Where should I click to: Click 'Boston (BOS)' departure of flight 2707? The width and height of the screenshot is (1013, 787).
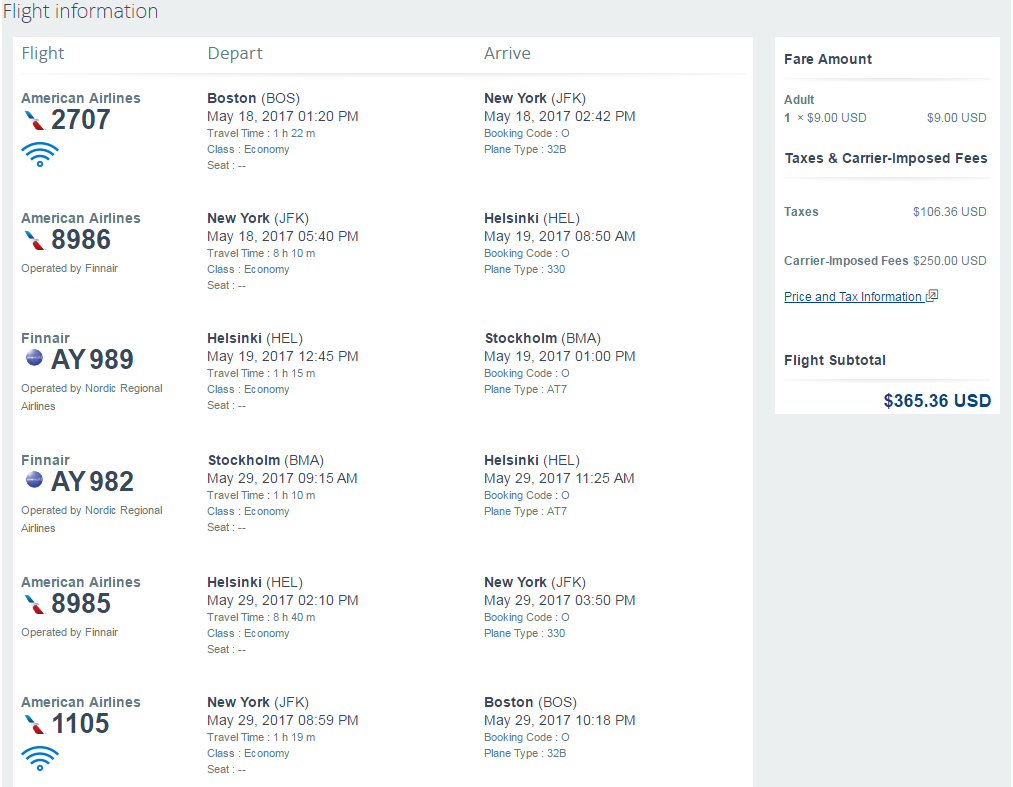point(253,98)
